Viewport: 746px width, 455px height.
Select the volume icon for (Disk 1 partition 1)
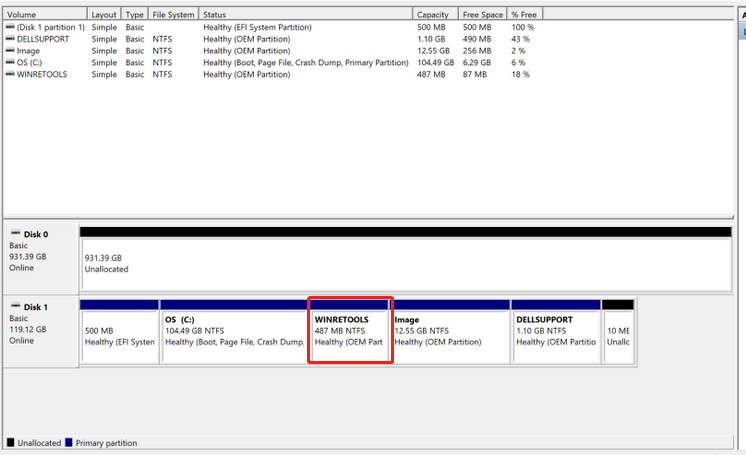10,27
